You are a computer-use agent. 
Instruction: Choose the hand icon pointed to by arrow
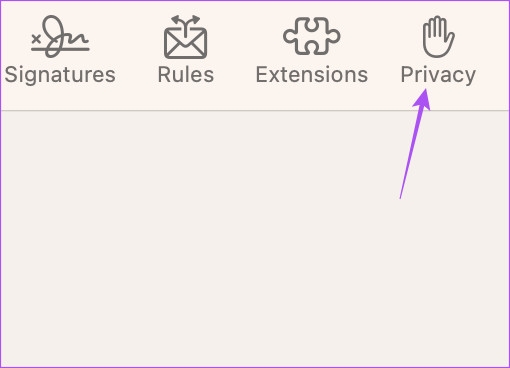438,37
